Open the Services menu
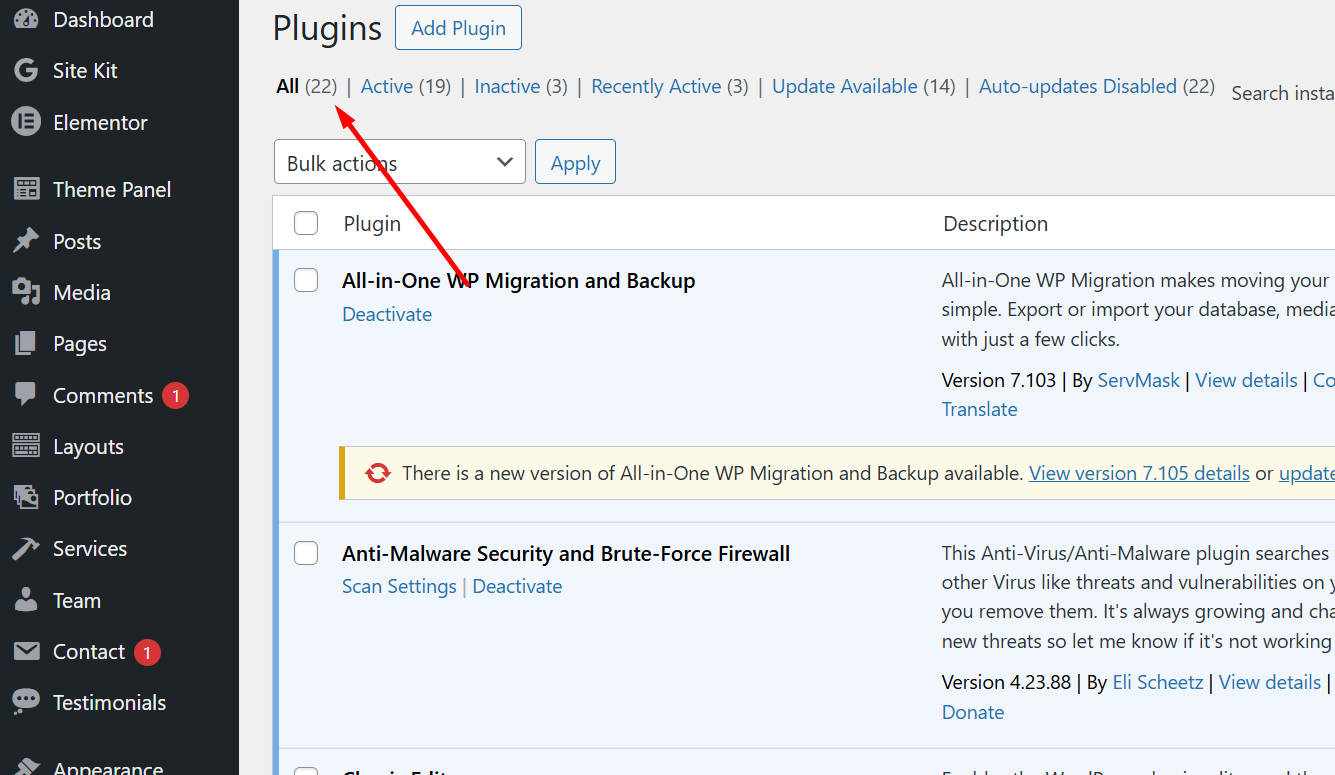Viewport: 1335px width, 775px height. point(90,548)
